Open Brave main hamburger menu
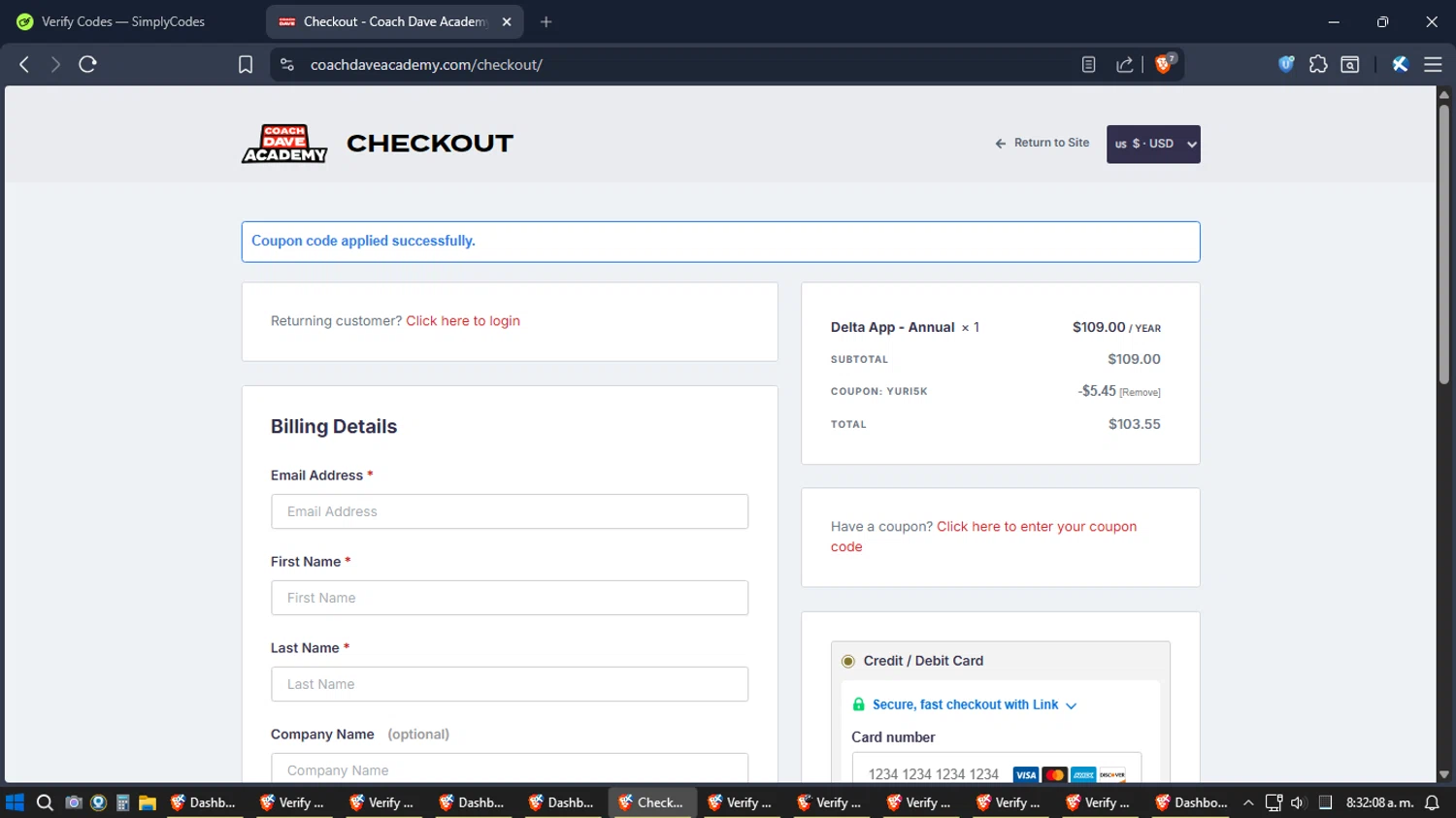This screenshot has height=818, width=1456. click(1433, 64)
